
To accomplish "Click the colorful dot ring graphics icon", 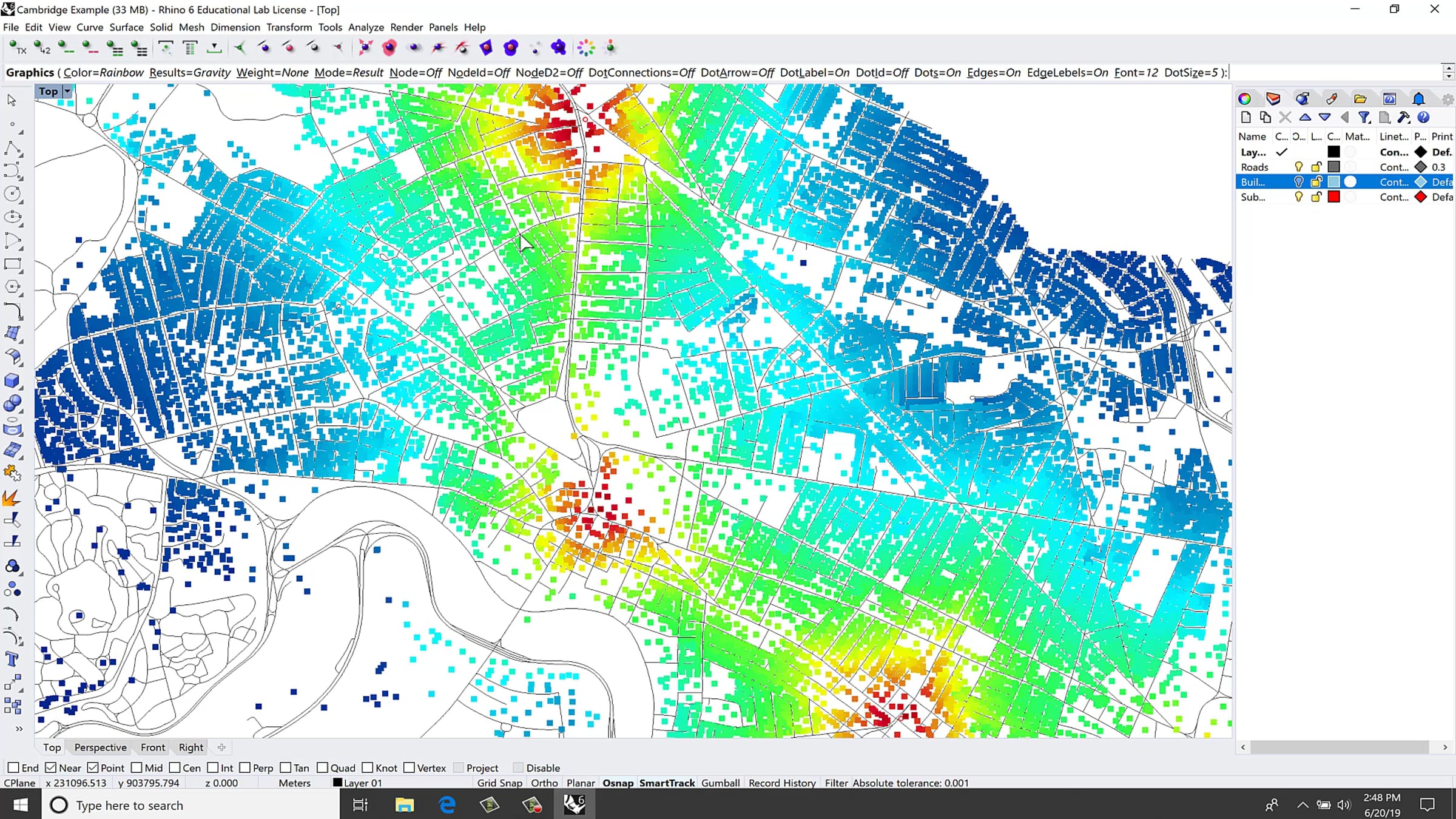I will 586,48.
